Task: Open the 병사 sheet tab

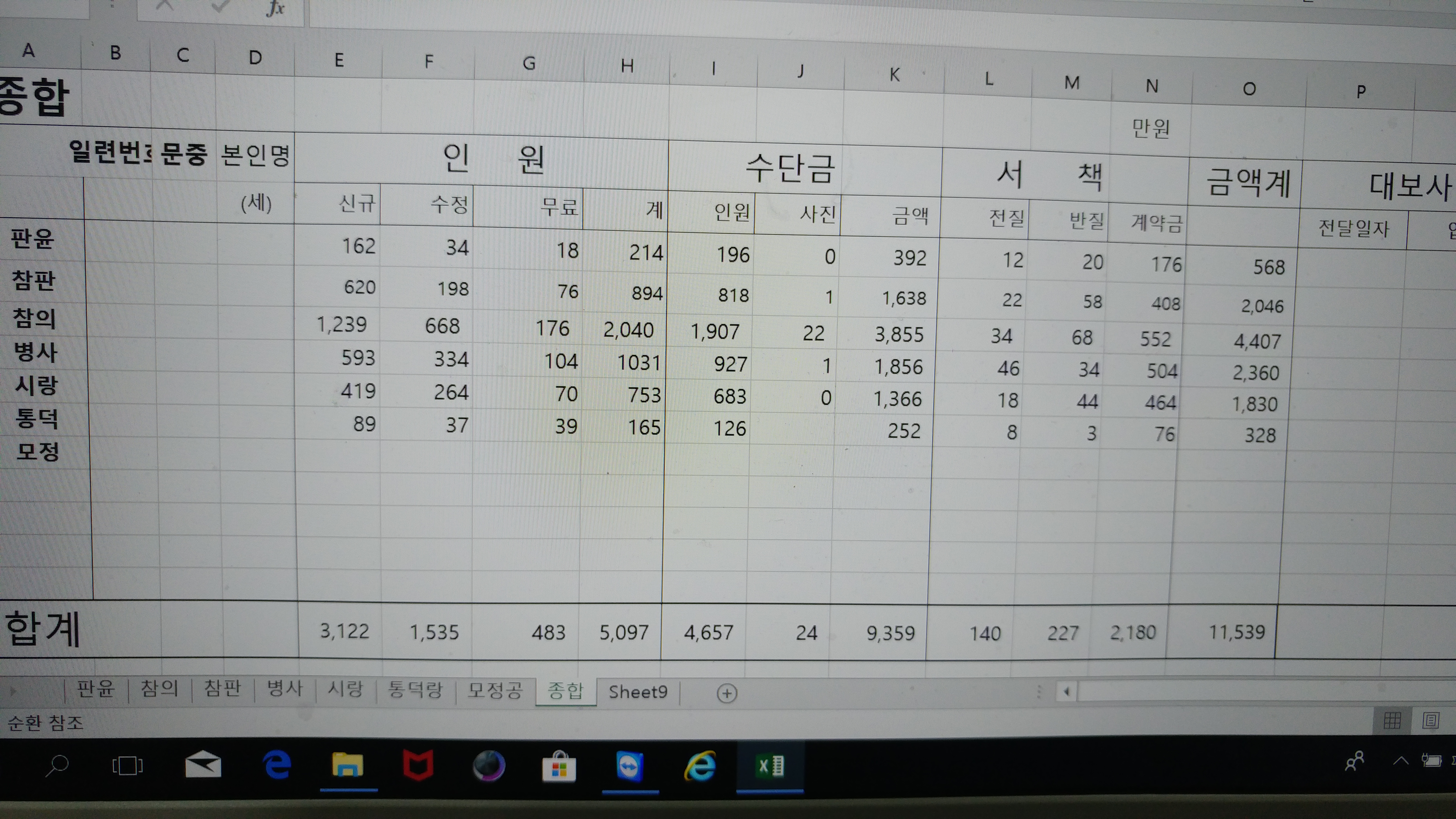Action: click(x=285, y=689)
